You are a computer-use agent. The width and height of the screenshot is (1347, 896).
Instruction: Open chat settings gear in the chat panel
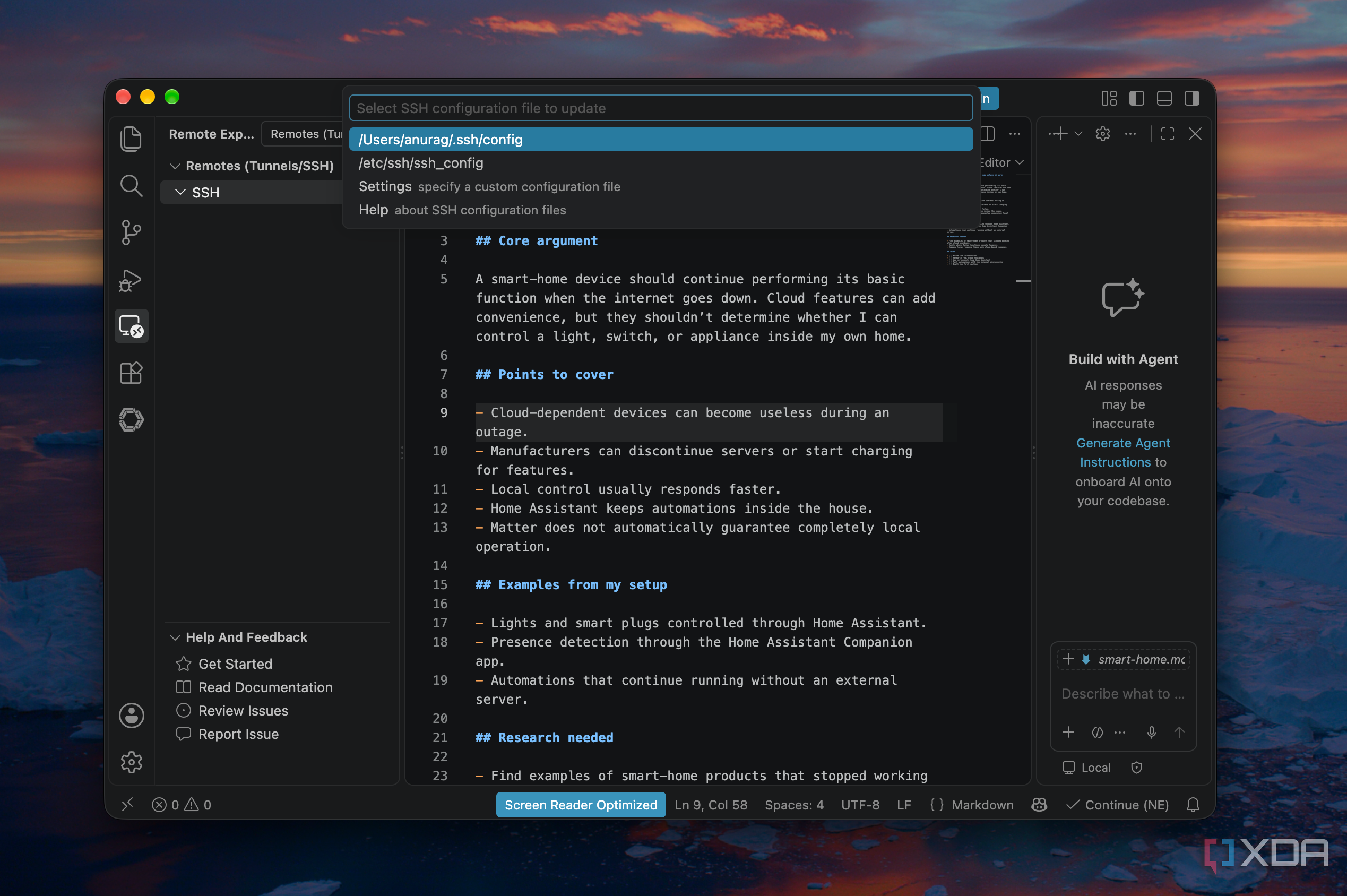(x=1102, y=134)
